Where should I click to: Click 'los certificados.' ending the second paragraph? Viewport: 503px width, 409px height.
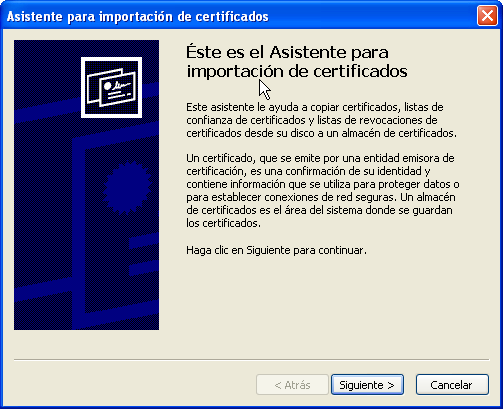coord(223,223)
